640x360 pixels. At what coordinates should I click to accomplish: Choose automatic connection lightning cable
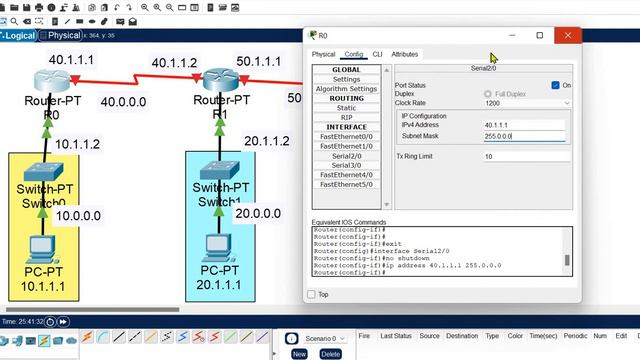click(87, 337)
